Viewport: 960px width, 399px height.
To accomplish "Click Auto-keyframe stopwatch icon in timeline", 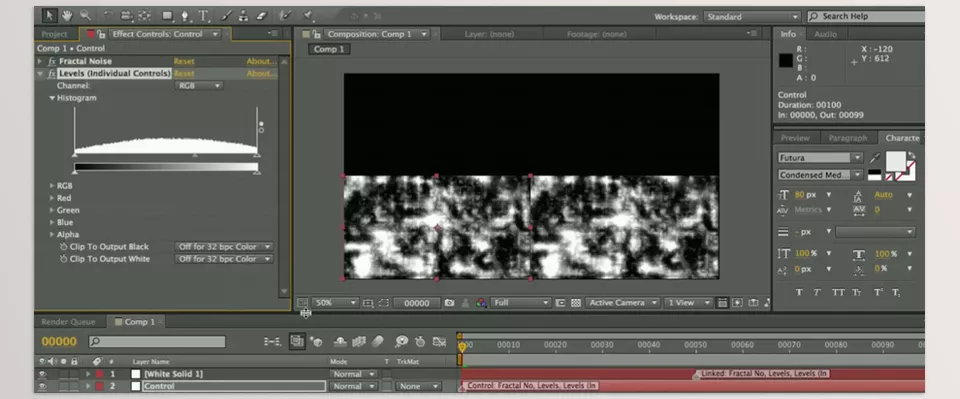I will 420,341.
